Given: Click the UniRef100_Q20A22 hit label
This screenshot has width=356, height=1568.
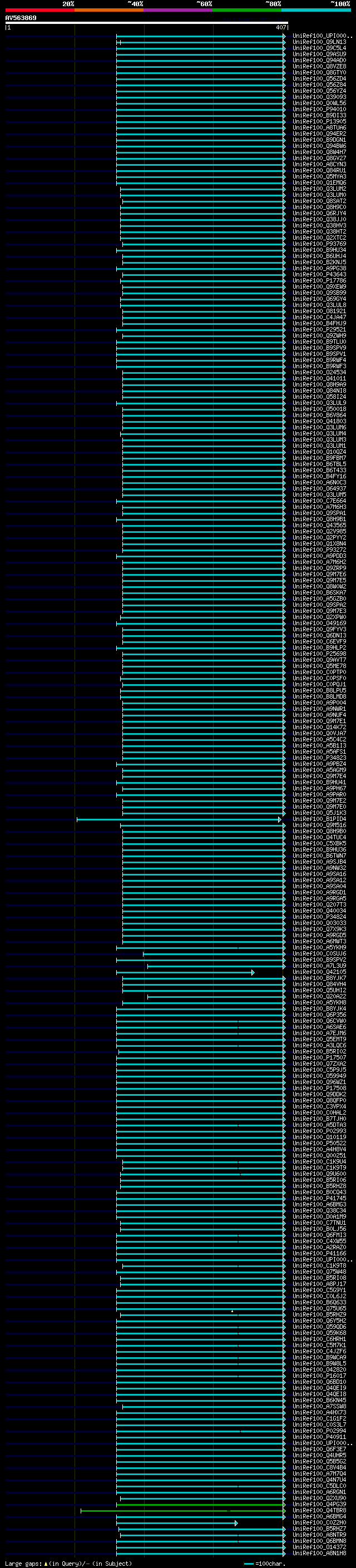Looking at the screenshot, I should [x=319, y=996].
